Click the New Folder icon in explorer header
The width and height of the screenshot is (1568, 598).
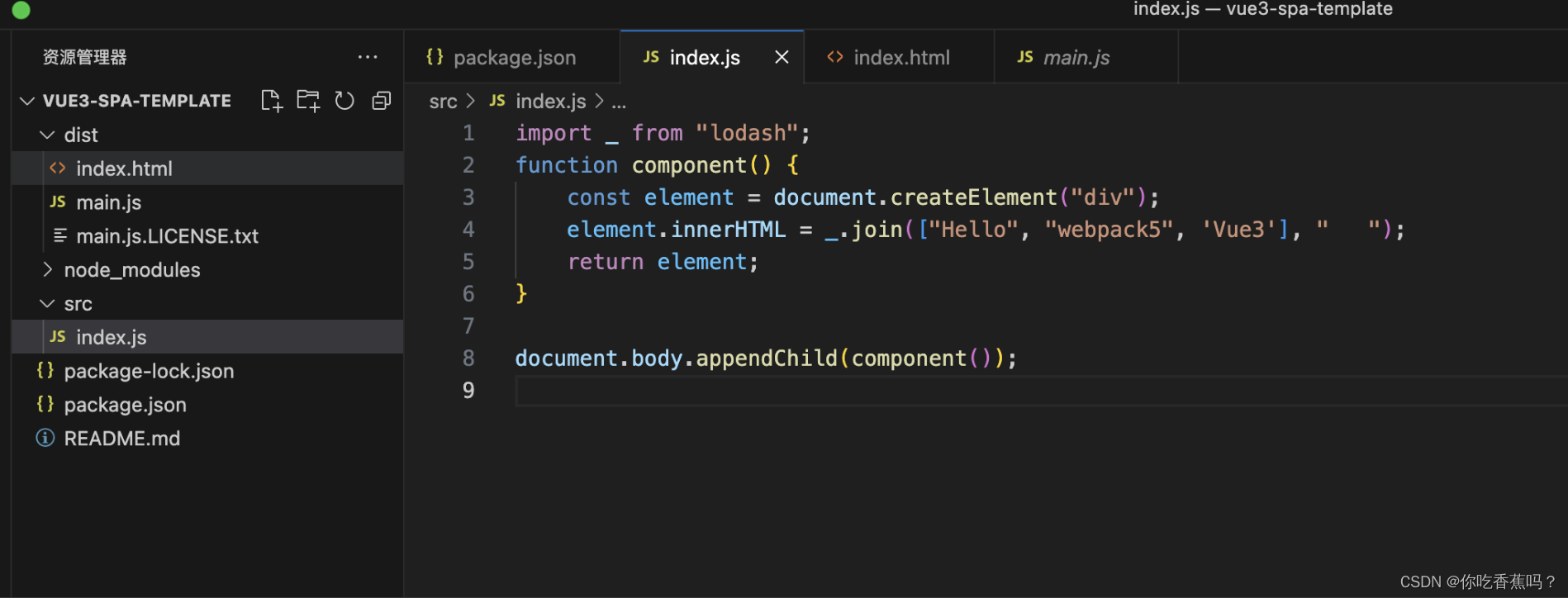tap(308, 101)
